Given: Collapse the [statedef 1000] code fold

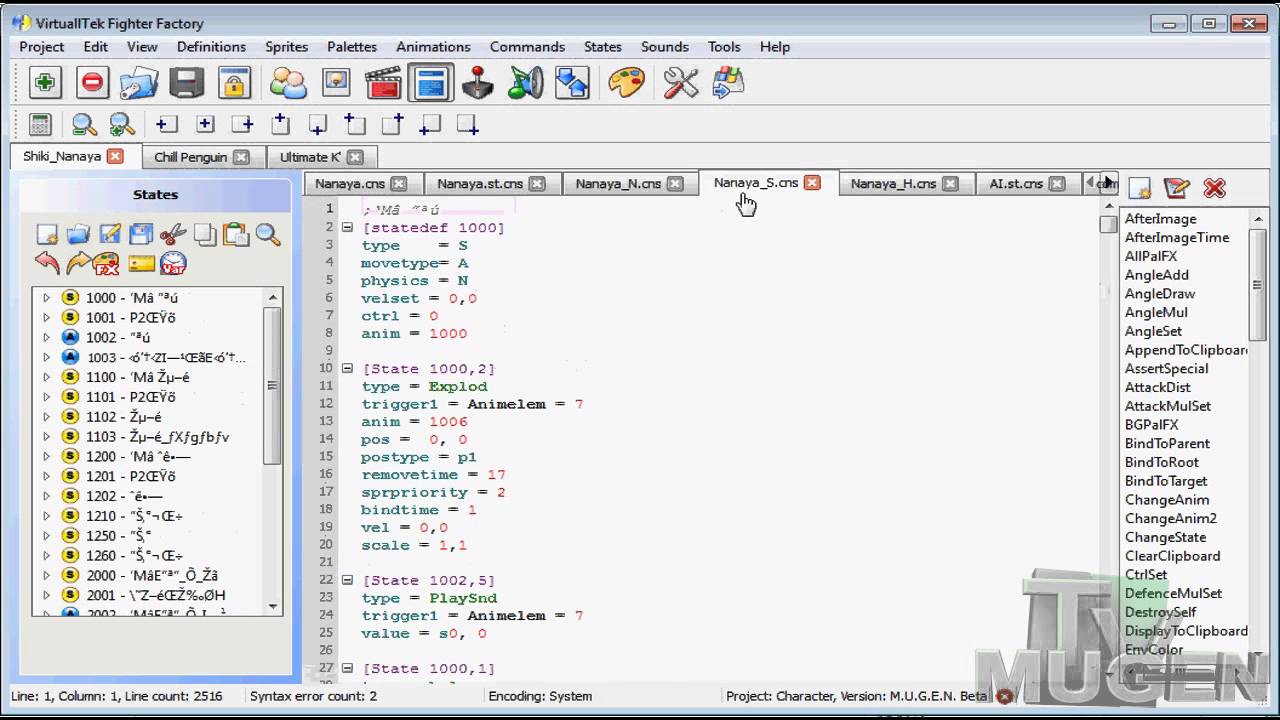Looking at the screenshot, I should click(x=348, y=228).
